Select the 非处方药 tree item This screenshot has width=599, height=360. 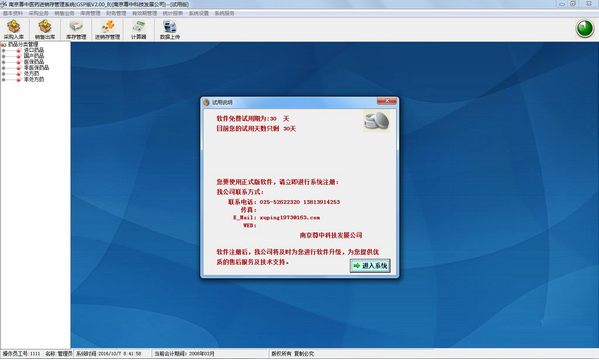[34, 79]
